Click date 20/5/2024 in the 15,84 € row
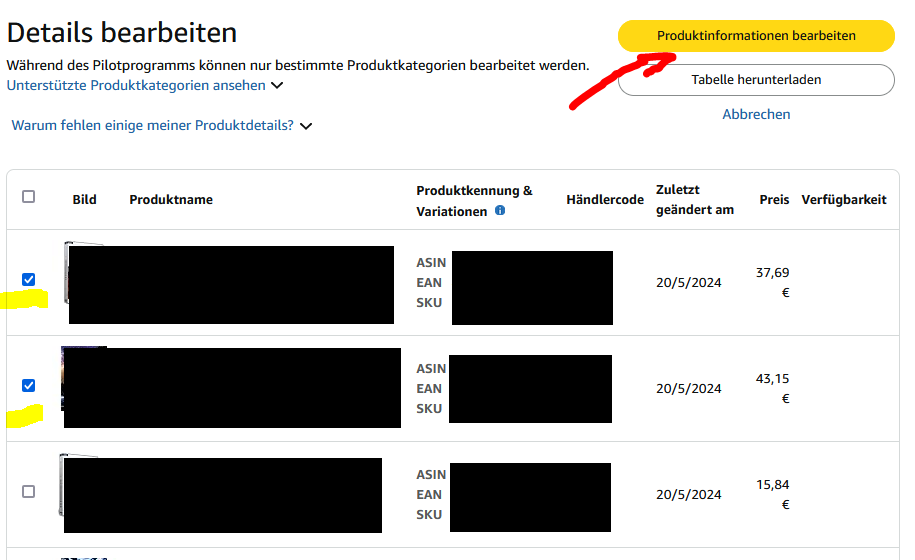This screenshot has width=915, height=560. pos(689,495)
